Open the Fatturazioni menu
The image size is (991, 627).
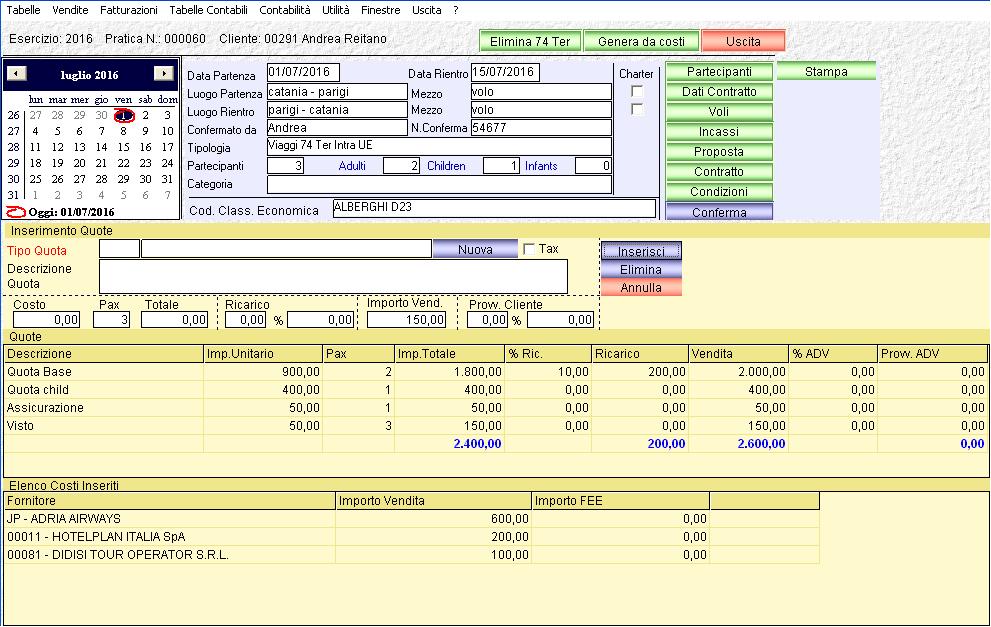click(129, 10)
